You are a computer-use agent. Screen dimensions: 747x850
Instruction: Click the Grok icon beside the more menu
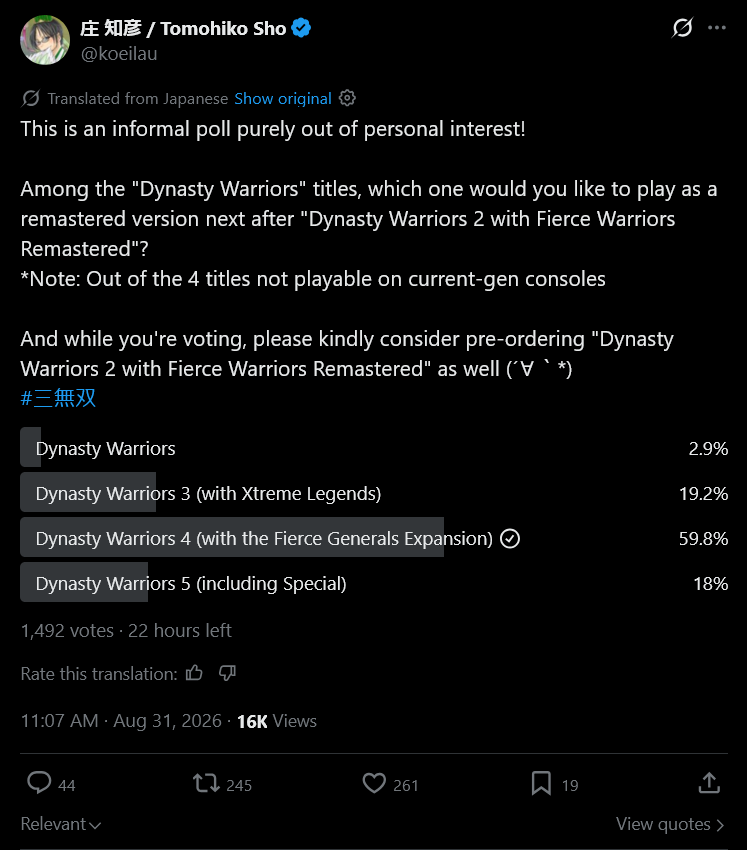tap(682, 27)
